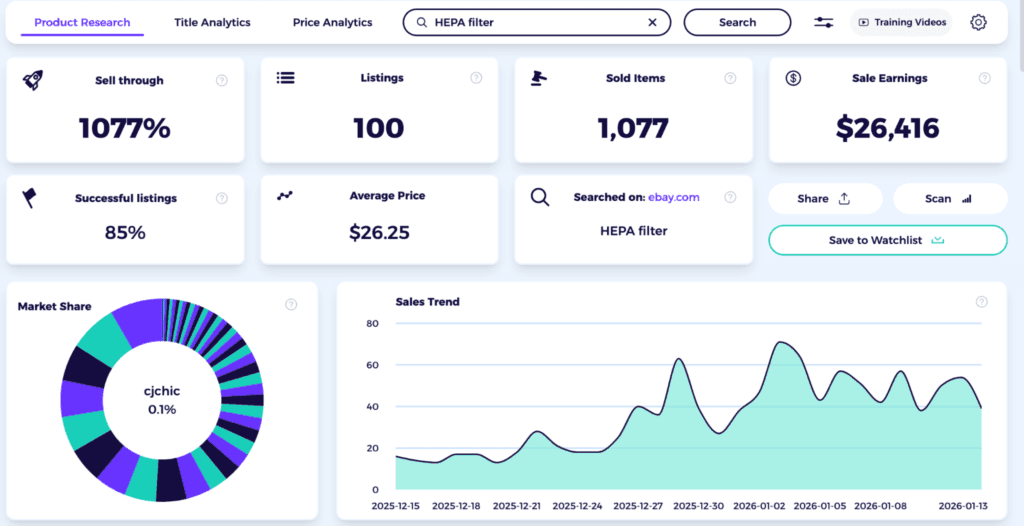
Task: Click help icon on Average Price card
Action: click(476, 196)
